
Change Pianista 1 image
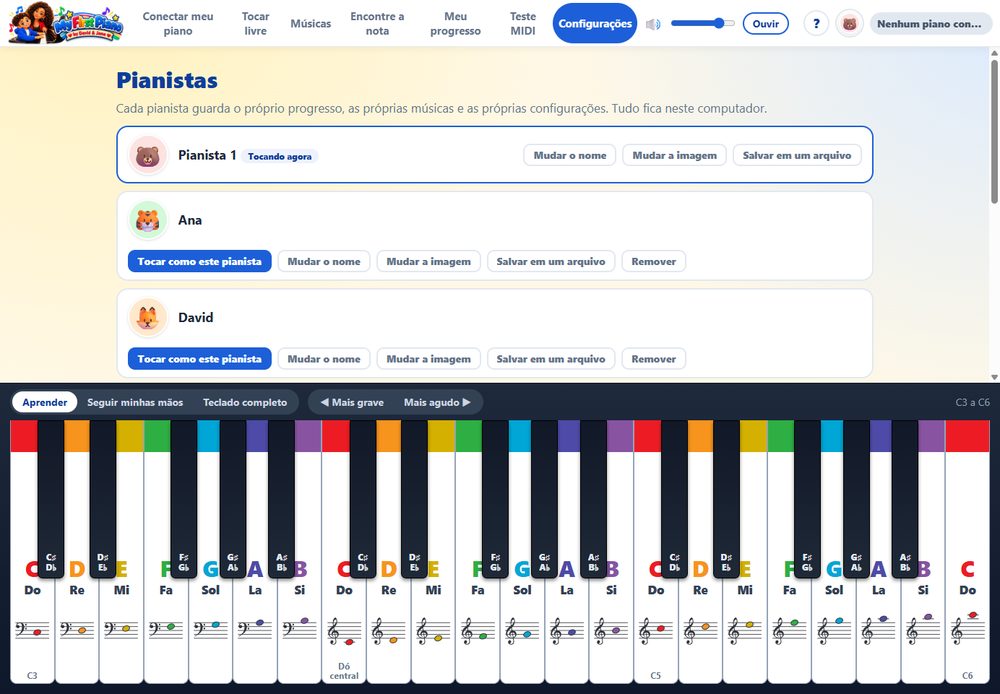click(x=674, y=155)
